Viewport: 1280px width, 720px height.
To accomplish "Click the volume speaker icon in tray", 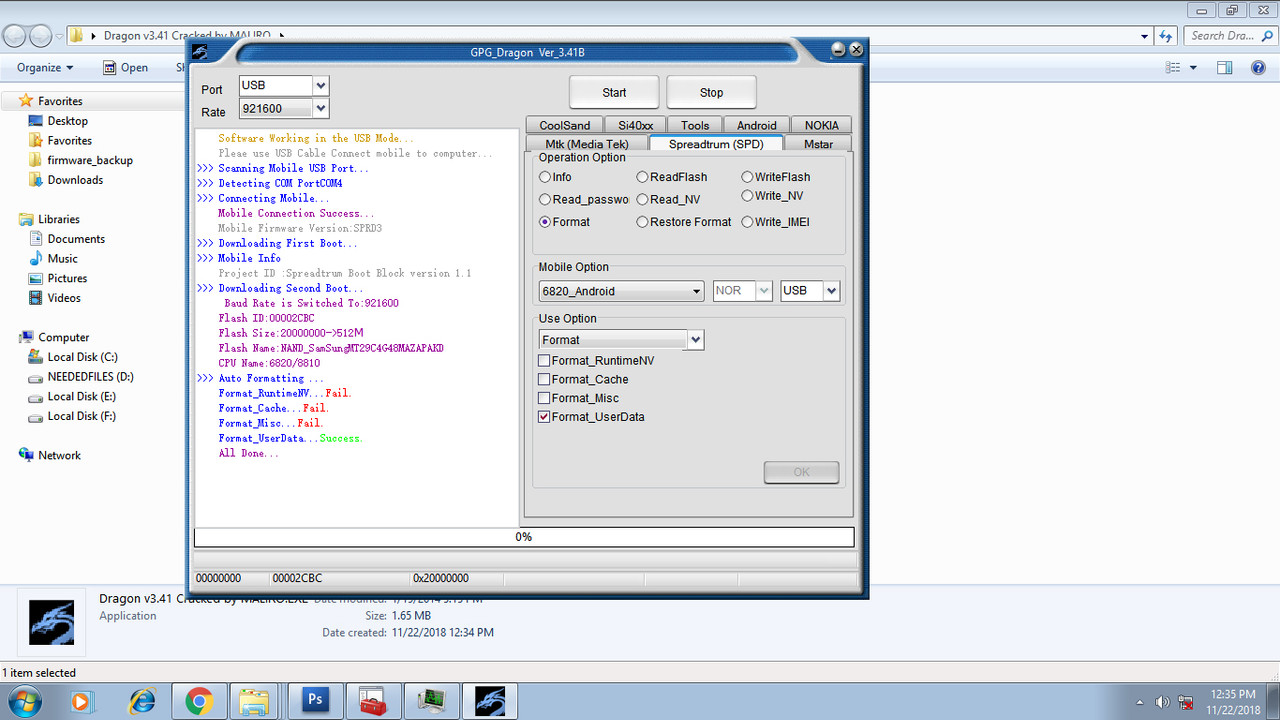I will (x=1162, y=702).
